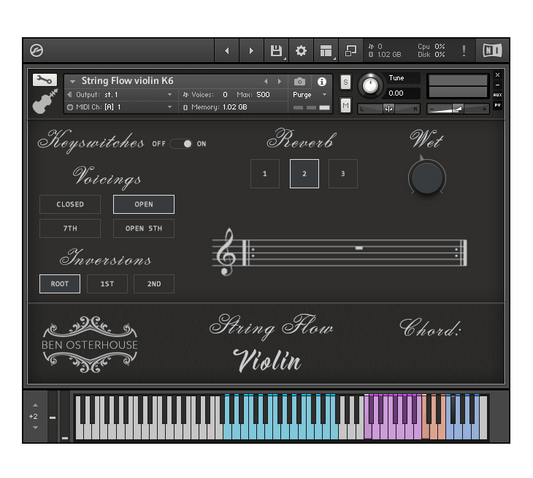The height and width of the screenshot is (478, 533).
Task: Choose the CLOSED voicing button
Action: coord(70,204)
